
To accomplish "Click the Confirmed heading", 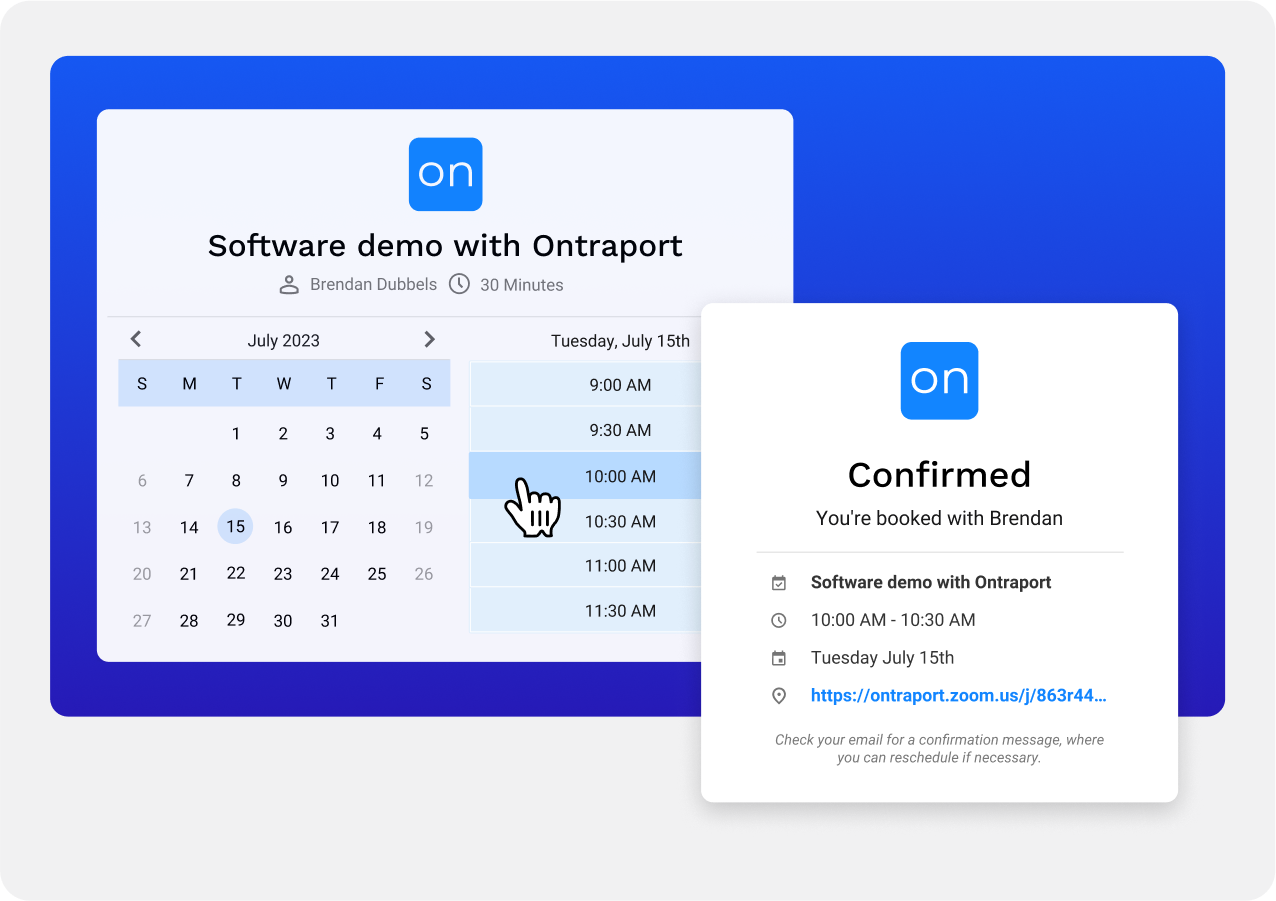I will tap(939, 474).
